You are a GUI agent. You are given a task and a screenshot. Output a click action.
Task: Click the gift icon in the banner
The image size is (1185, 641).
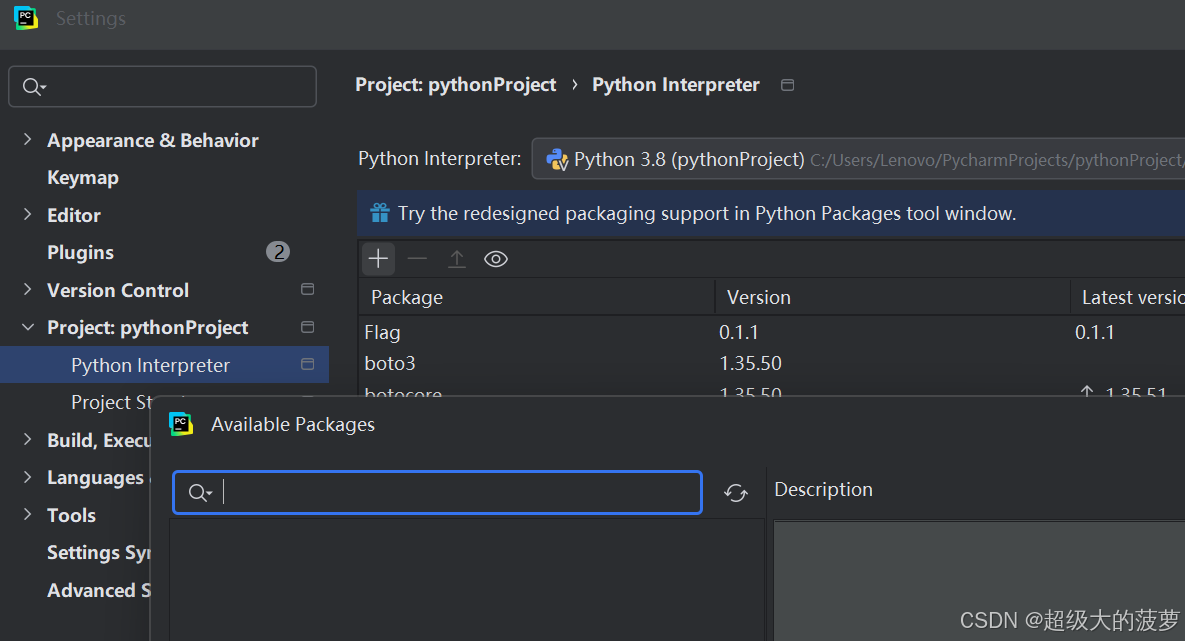point(380,213)
